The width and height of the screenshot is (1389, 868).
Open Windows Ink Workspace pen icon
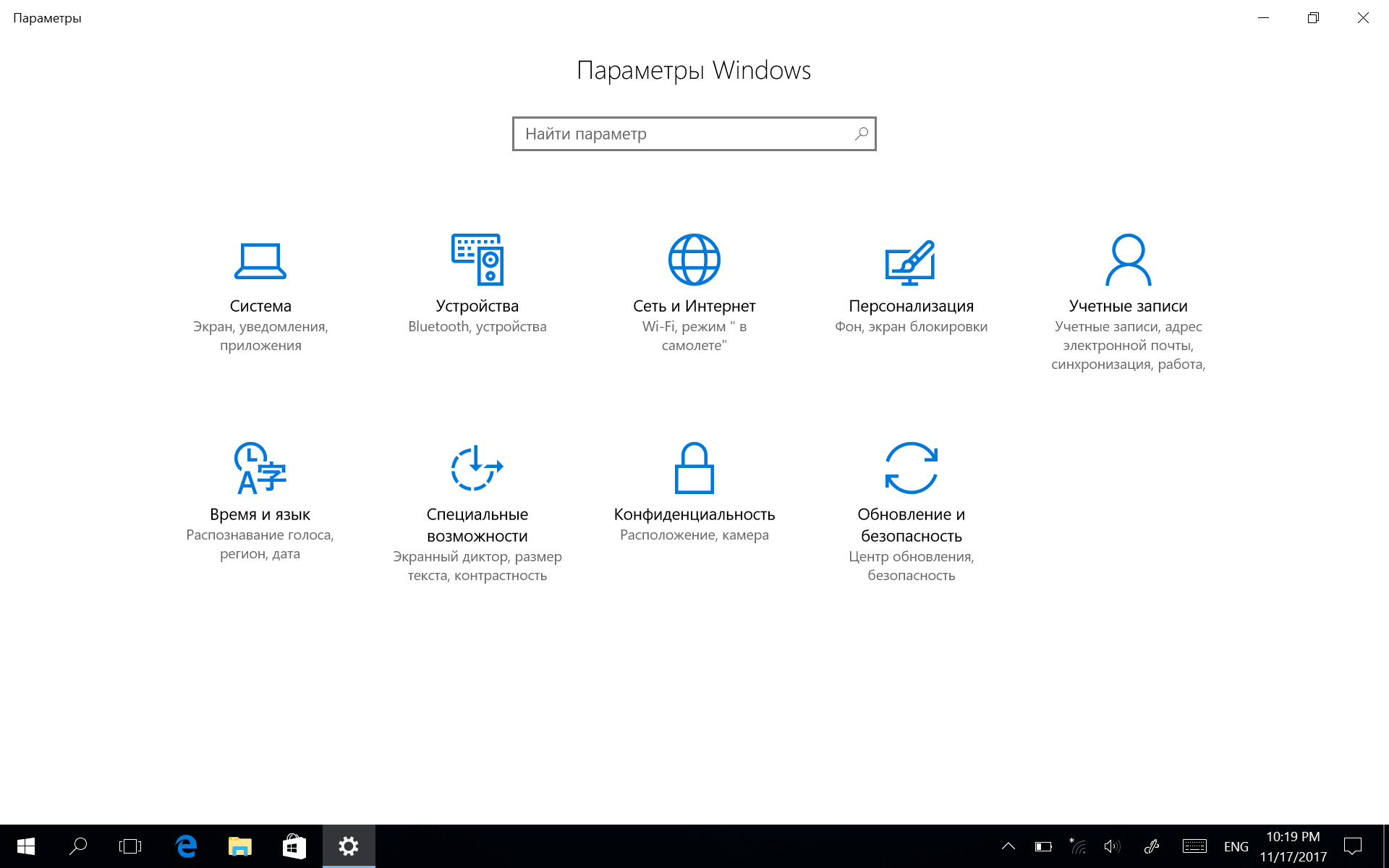click(x=1152, y=846)
